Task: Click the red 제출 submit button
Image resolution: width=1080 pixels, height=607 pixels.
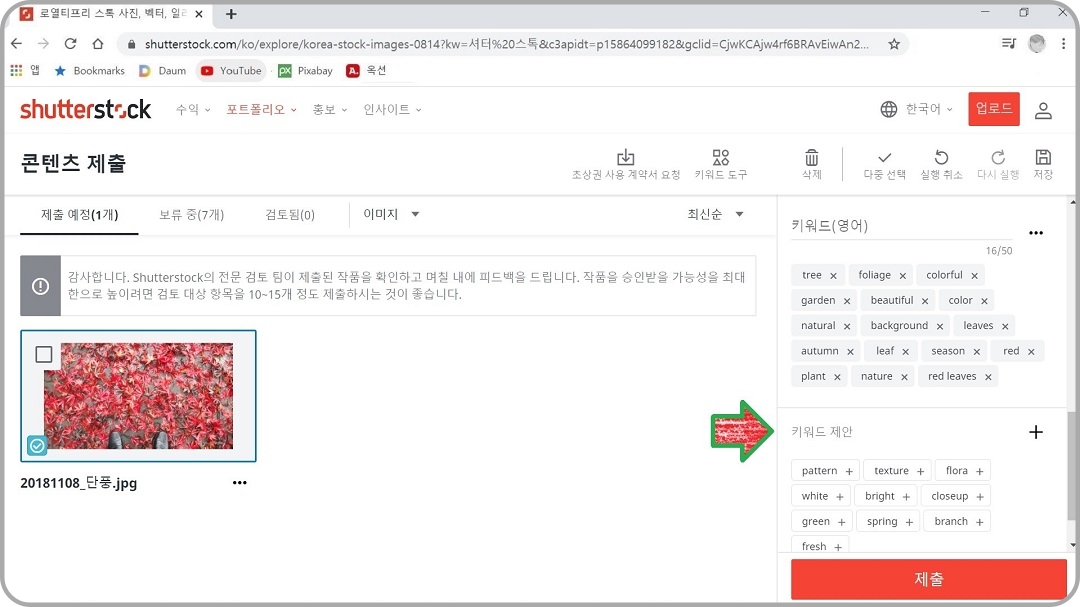Action: [x=928, y=579]
